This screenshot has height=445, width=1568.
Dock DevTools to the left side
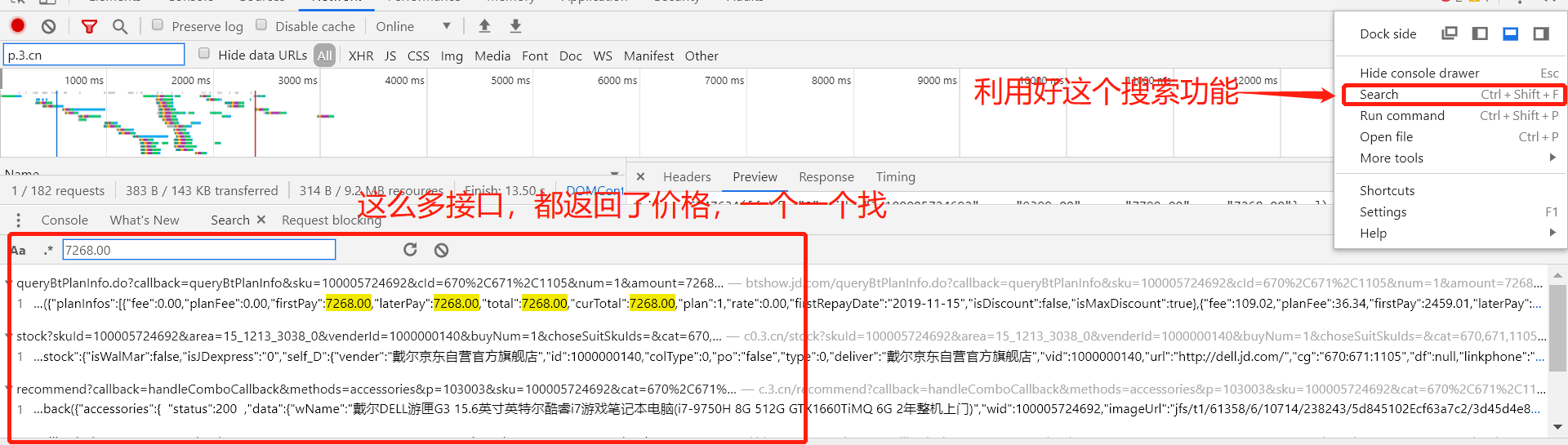[x=1480, y=33]
